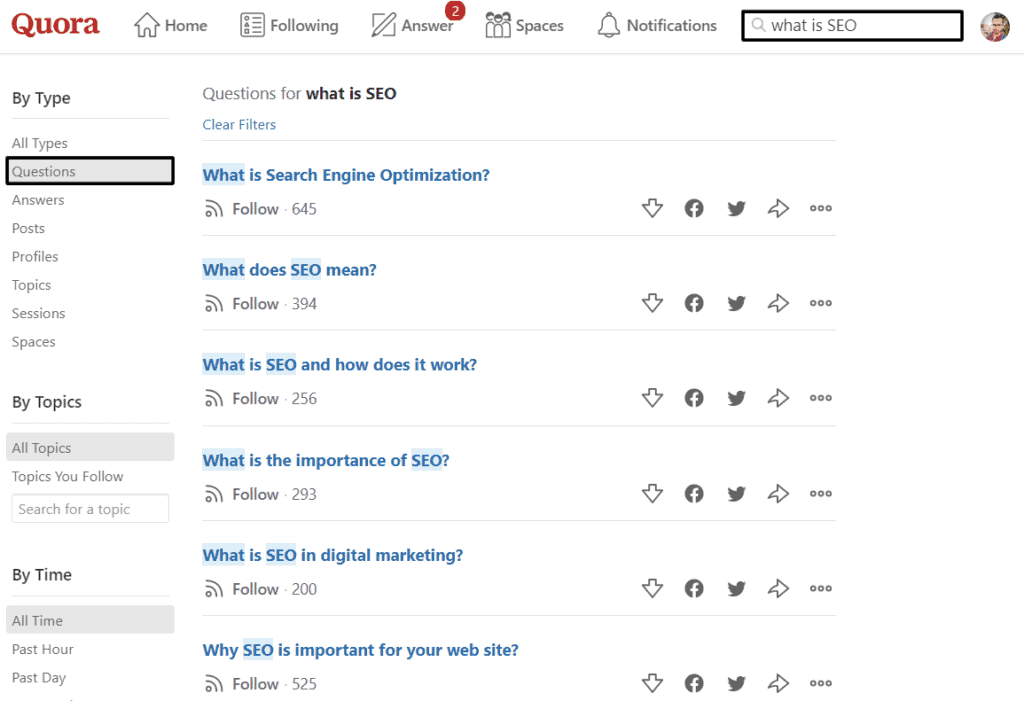Select All Time filter
The height and width of the screenshot is (701, 1024).
(90, 620)
